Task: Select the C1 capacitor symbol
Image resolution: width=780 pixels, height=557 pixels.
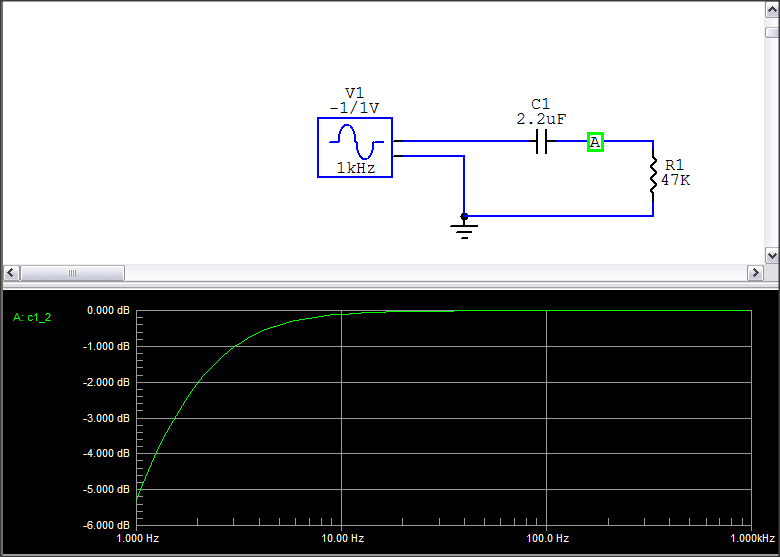Action: pos(542,141)
